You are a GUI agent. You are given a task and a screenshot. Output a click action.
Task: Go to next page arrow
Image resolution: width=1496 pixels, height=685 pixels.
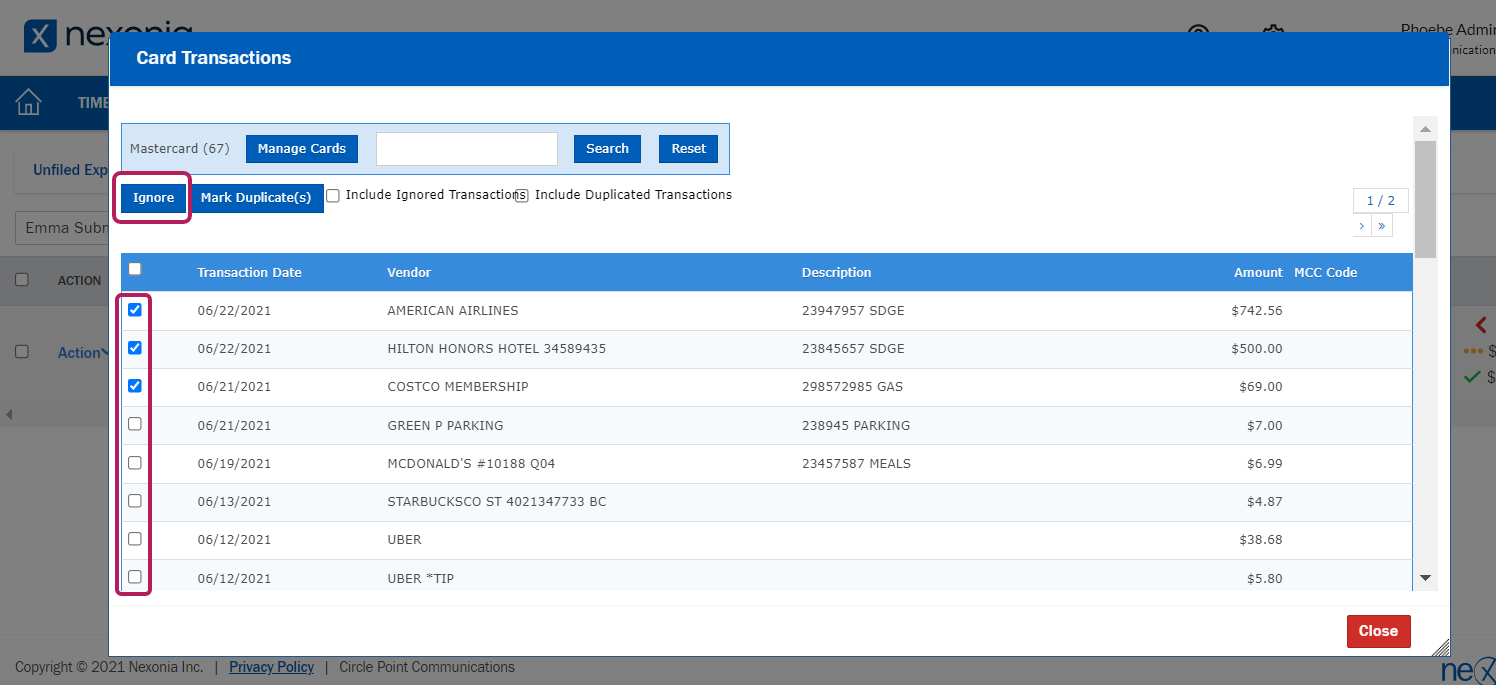(x=1362, y=226)
